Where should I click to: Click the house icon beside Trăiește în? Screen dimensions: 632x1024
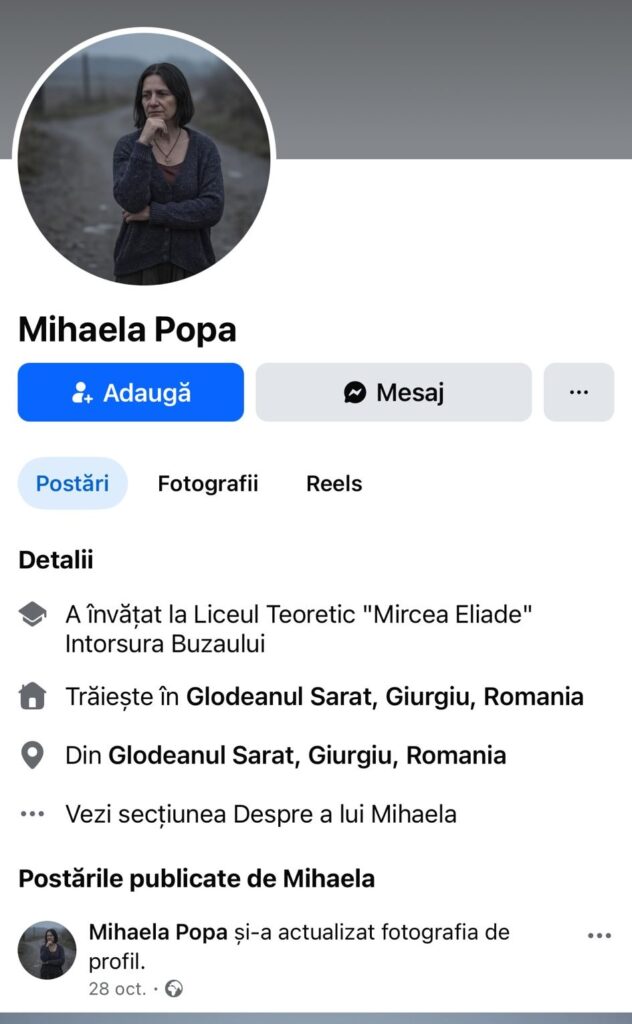pyautogui.click(x=33, y=696)
